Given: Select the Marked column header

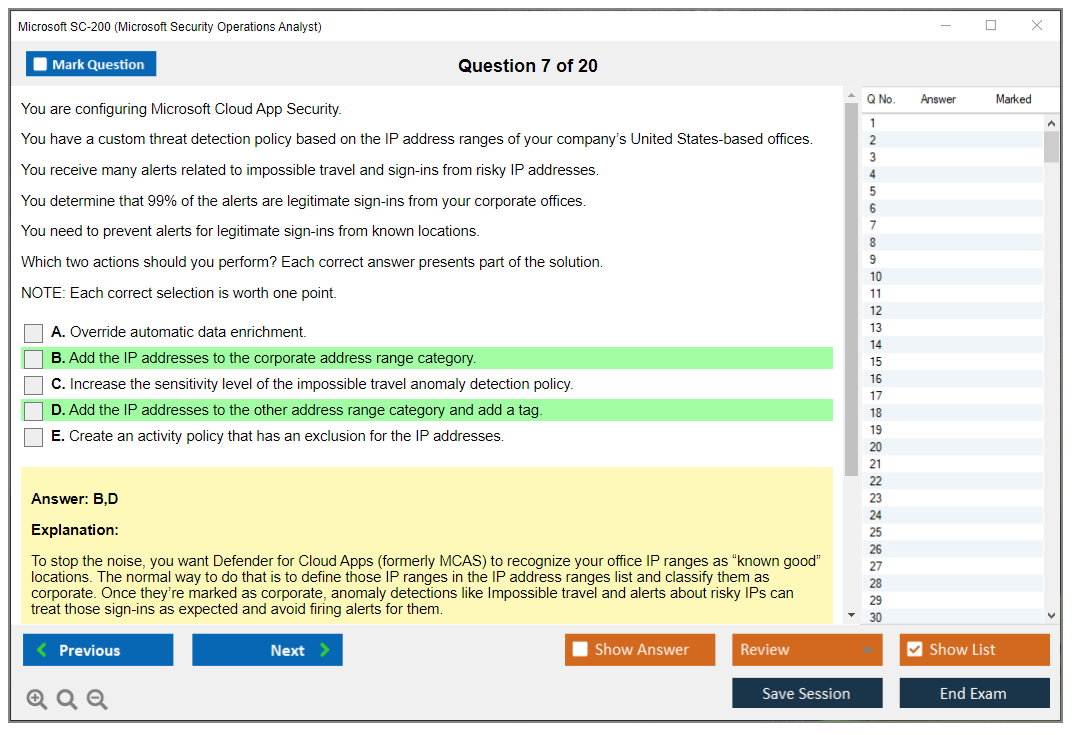Looking at the screenshot, I should pyautogui.click(x=1013, y=99).
